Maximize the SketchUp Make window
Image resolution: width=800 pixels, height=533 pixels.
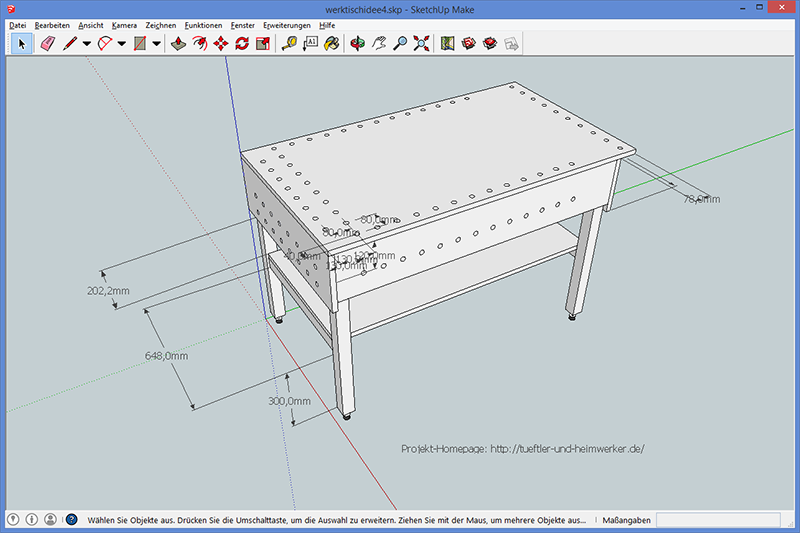(x=760, y=8)
